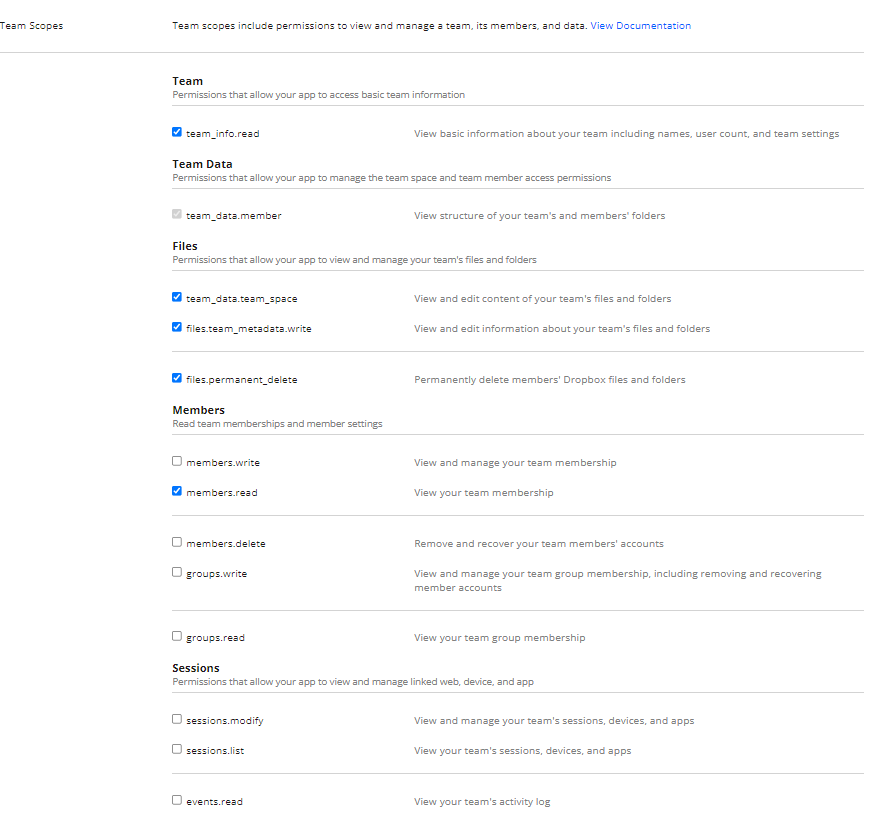
Task: Enable groups.write permission checkbox
Action: coord(177,572)
